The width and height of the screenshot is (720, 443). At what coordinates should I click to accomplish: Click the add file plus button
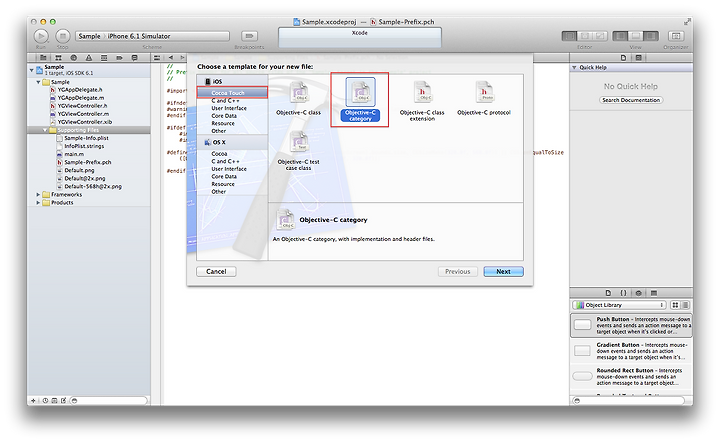(x=33, y=401)
